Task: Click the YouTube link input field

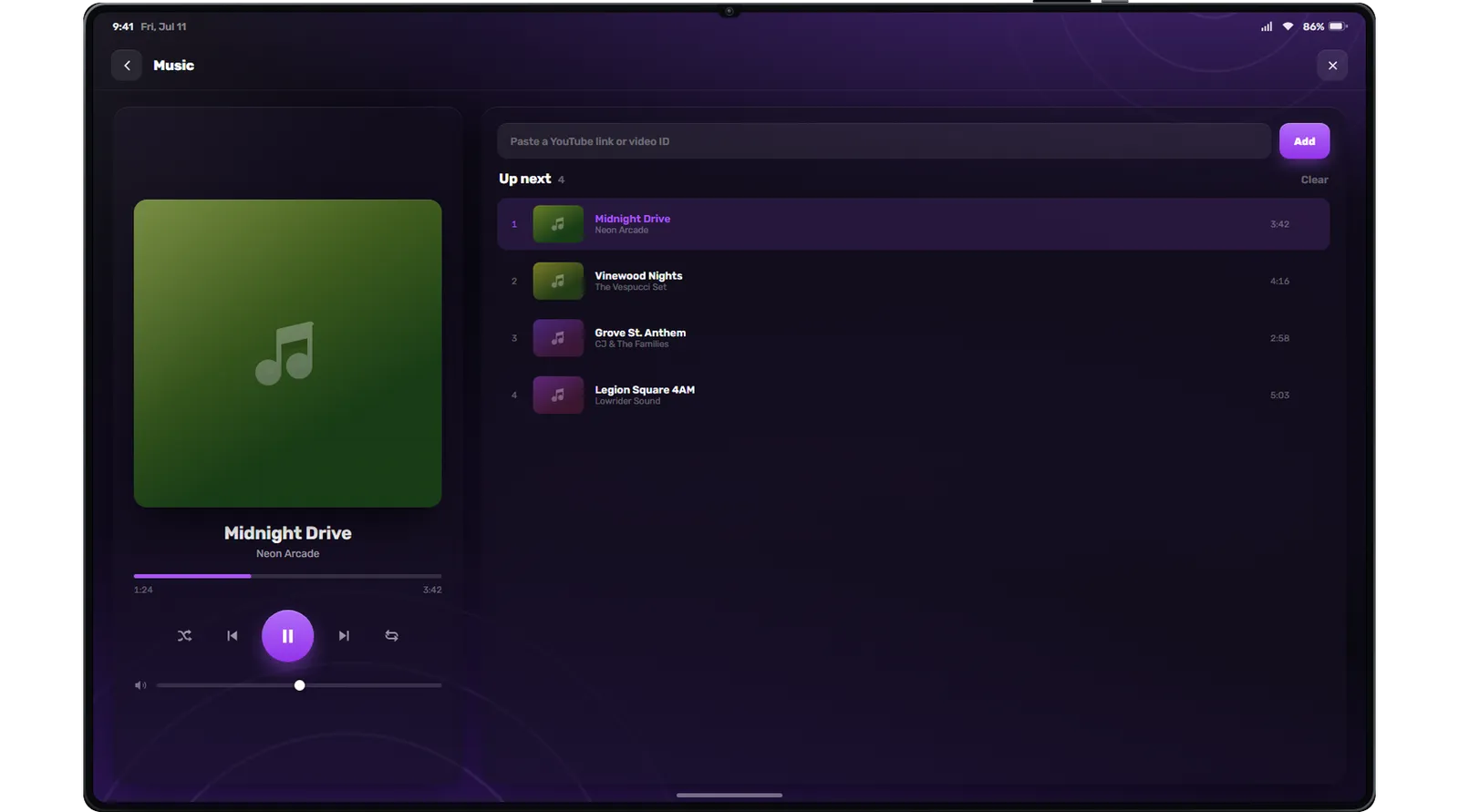Action: click(884, 141)
